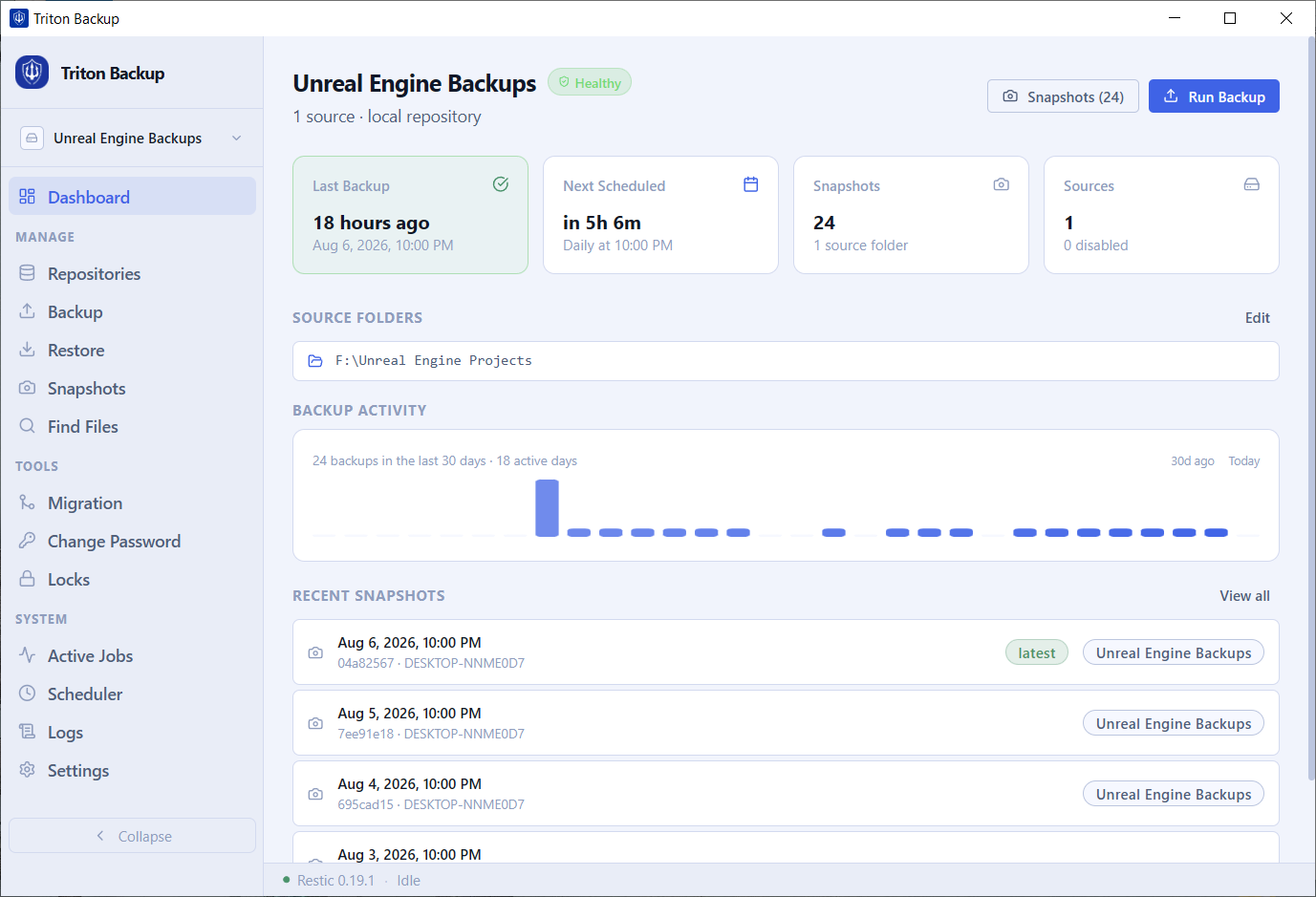Click the drive icon on the Sources card

coord(1252,184)
